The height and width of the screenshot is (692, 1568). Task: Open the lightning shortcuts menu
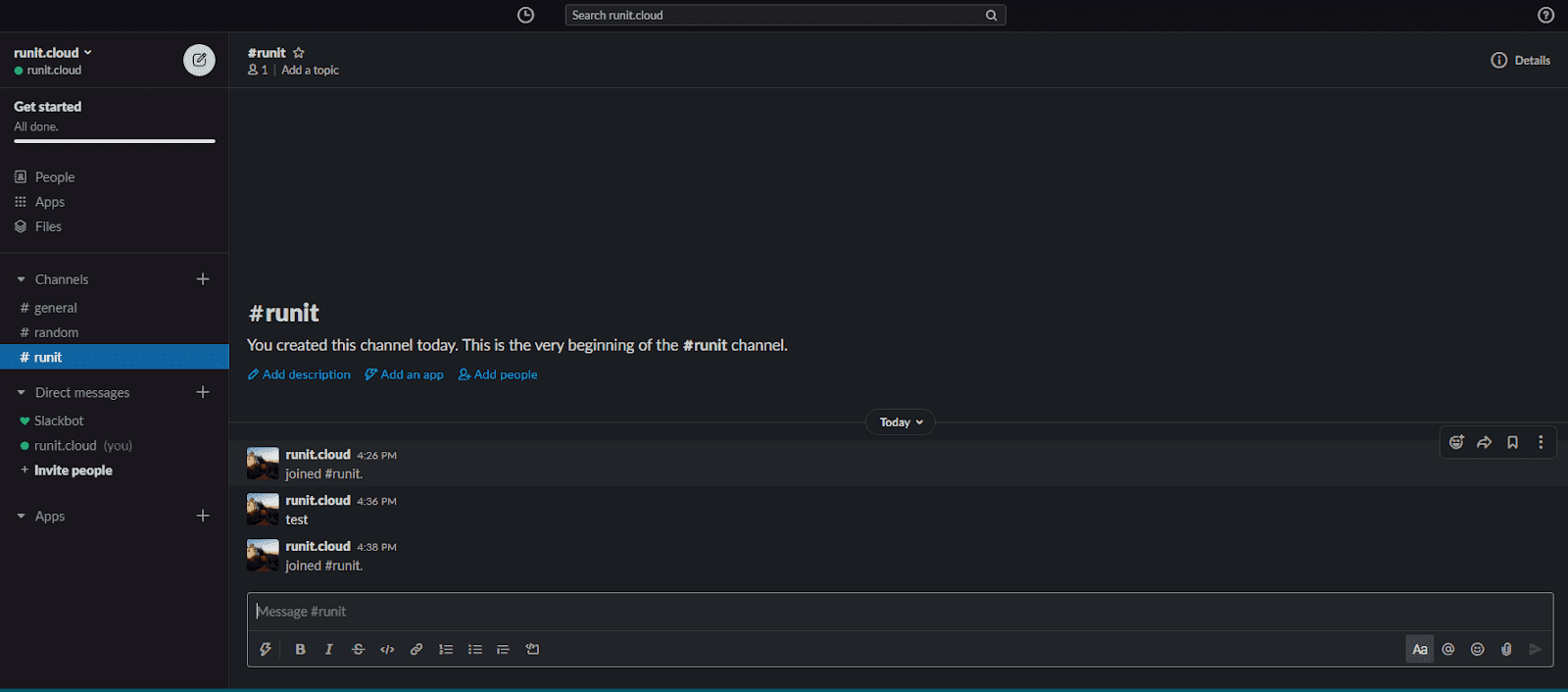tap(266, 649)
